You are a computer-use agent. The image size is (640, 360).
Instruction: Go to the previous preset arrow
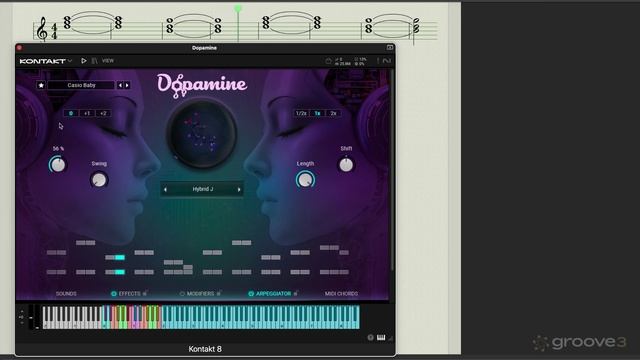coord(120,85)
